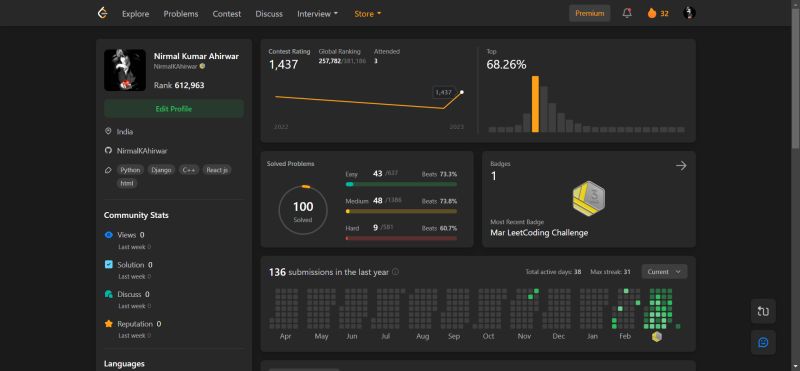Click the Django skill tag
Screen dimensions: 800x371
(161, 170)
